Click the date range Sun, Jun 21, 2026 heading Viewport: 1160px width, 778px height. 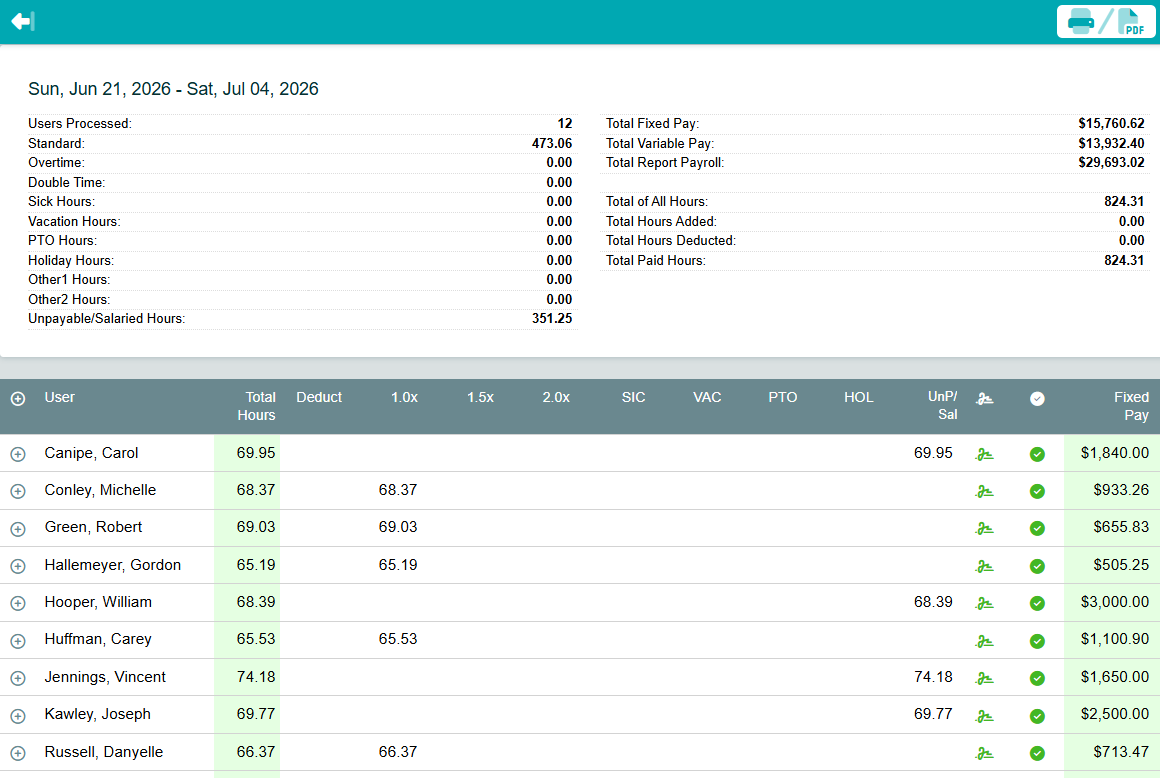(x=173, y=89)
